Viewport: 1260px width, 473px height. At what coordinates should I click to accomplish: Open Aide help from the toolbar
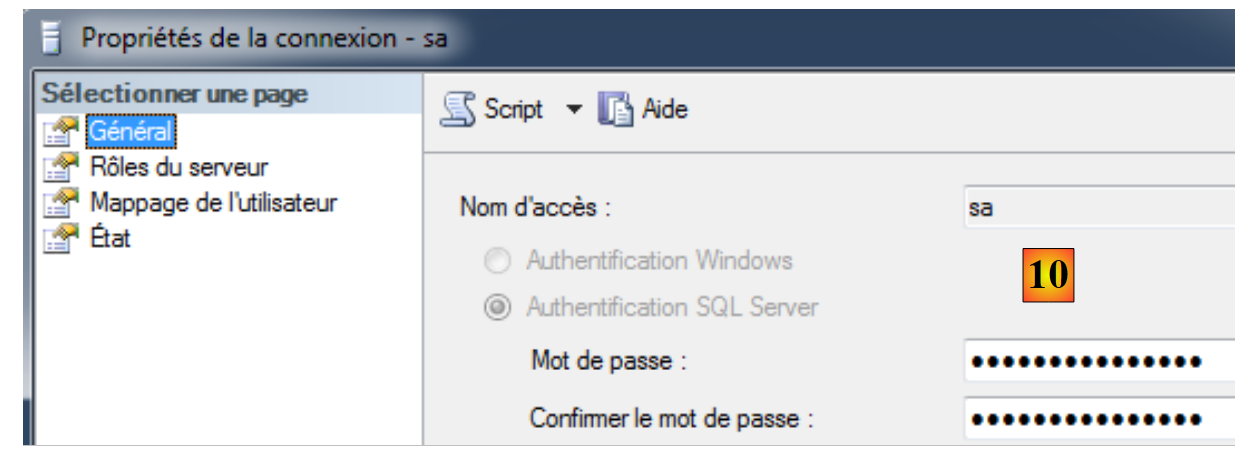(x=665, y=109)
